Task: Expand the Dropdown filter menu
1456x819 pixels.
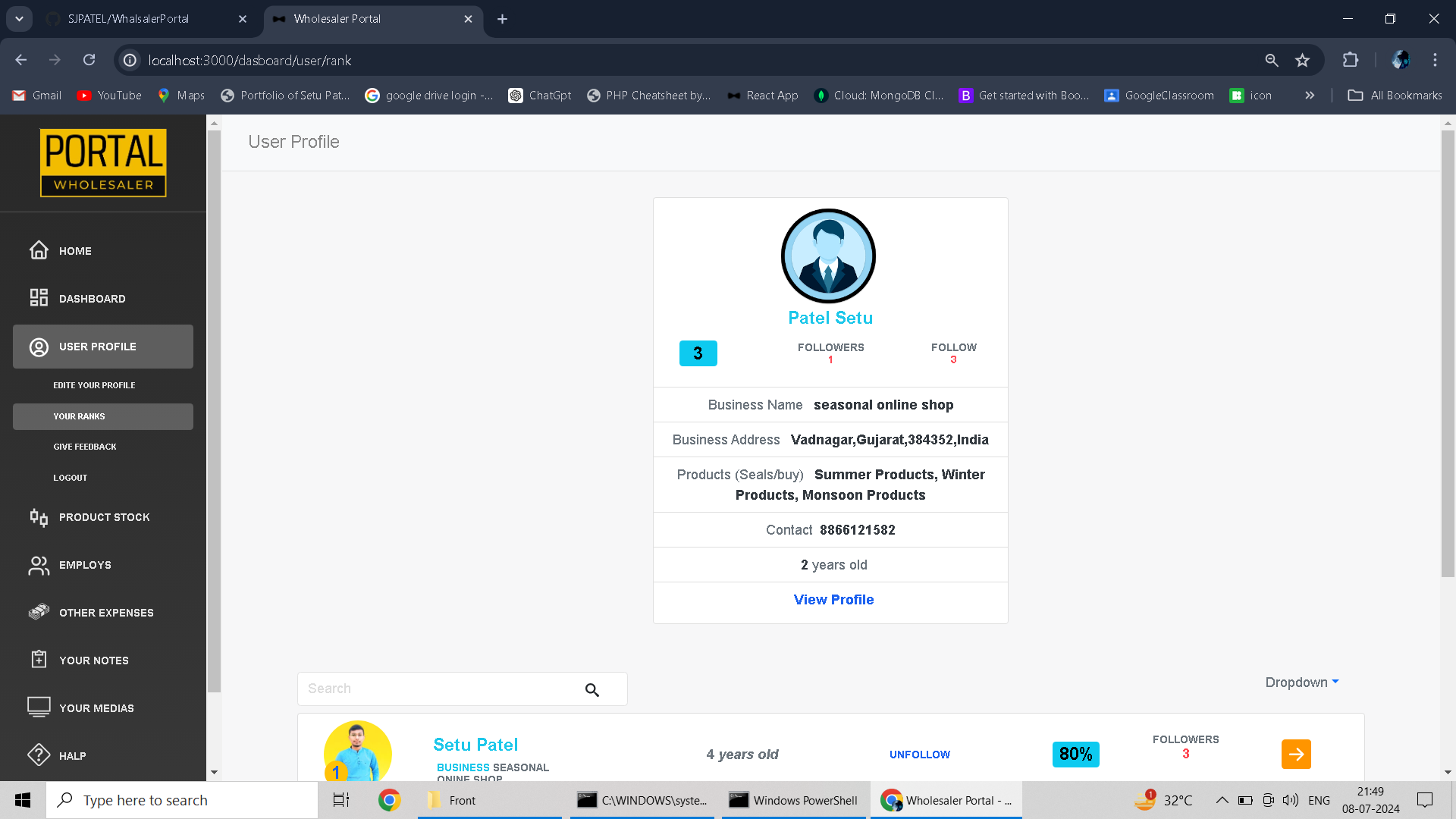Action: coord(1301,682)
